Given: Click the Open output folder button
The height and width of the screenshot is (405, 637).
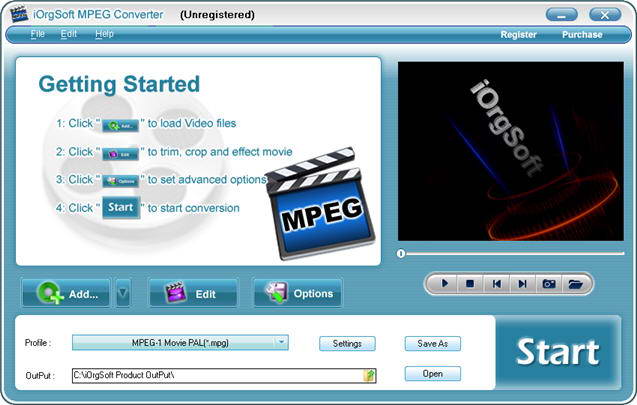Looking at the screenshot, I should coord(433,374).
